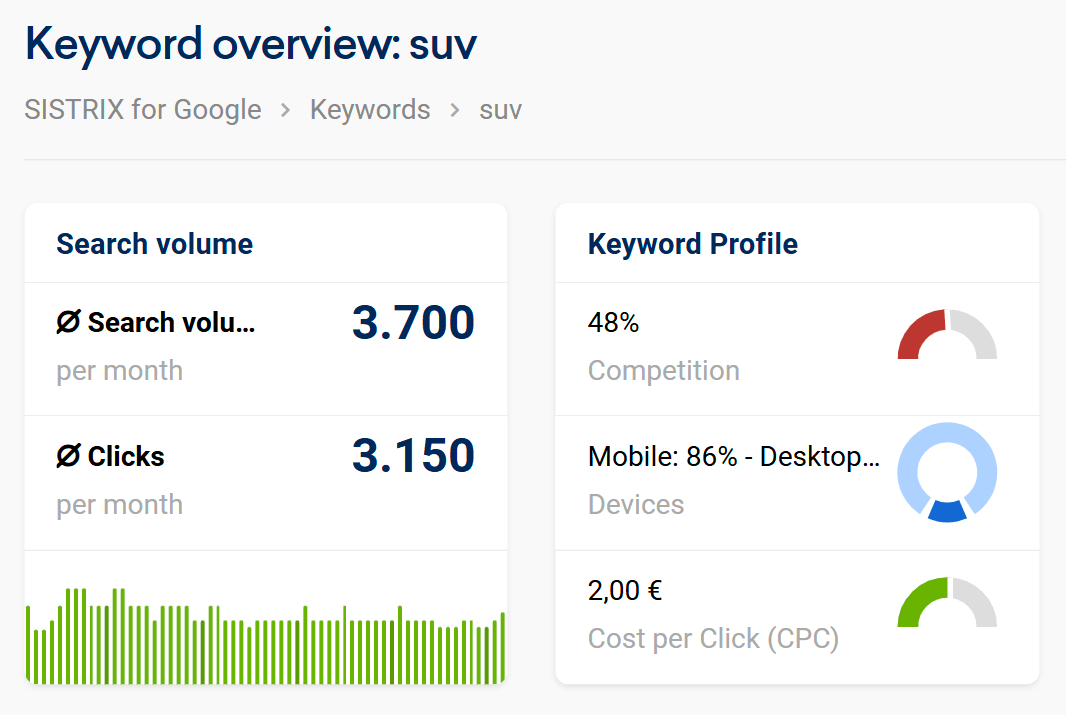Image resolution: width=1066 pixels, height=715 pixels.
Task: Click the 3.700 search volume value
Action: (413, 323)
